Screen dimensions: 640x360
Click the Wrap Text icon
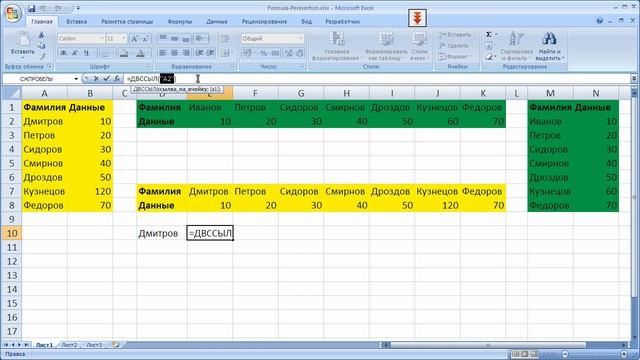(225, 38)
